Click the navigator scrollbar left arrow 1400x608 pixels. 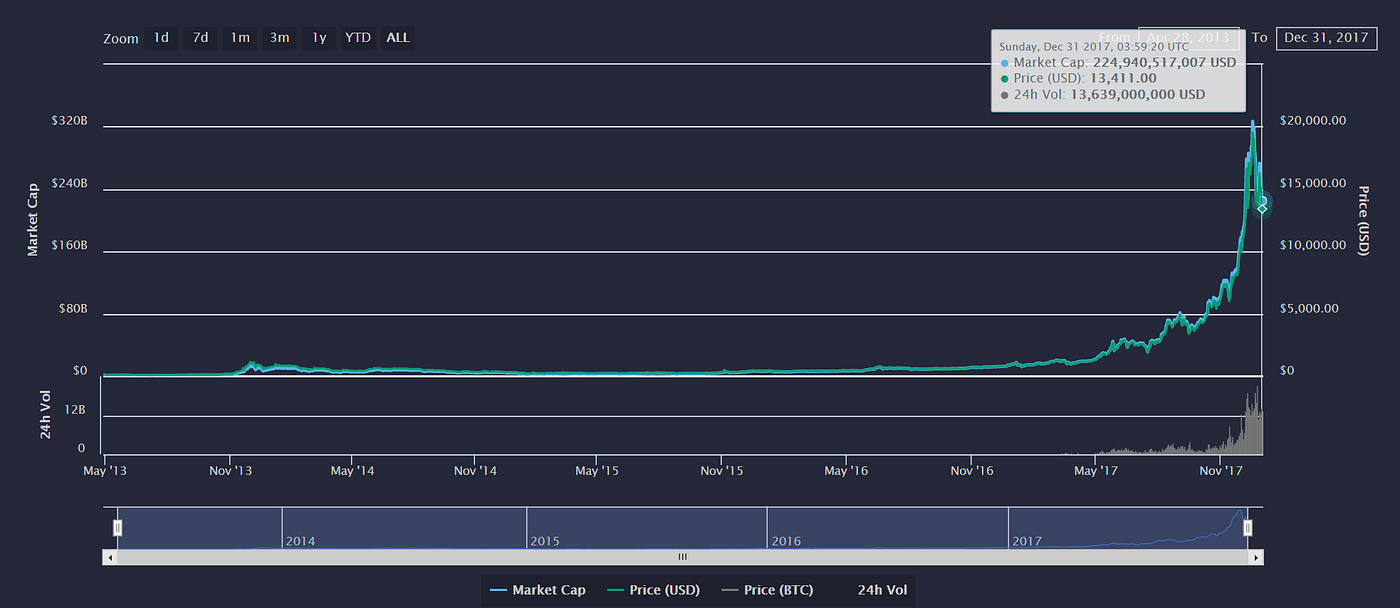109,557
